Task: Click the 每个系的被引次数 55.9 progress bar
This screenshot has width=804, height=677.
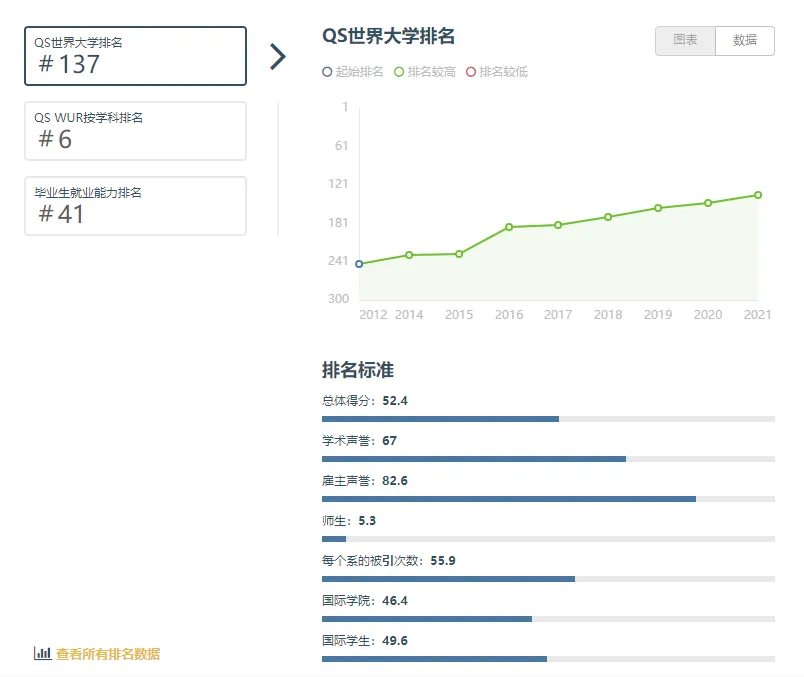Action: point(548,579)
